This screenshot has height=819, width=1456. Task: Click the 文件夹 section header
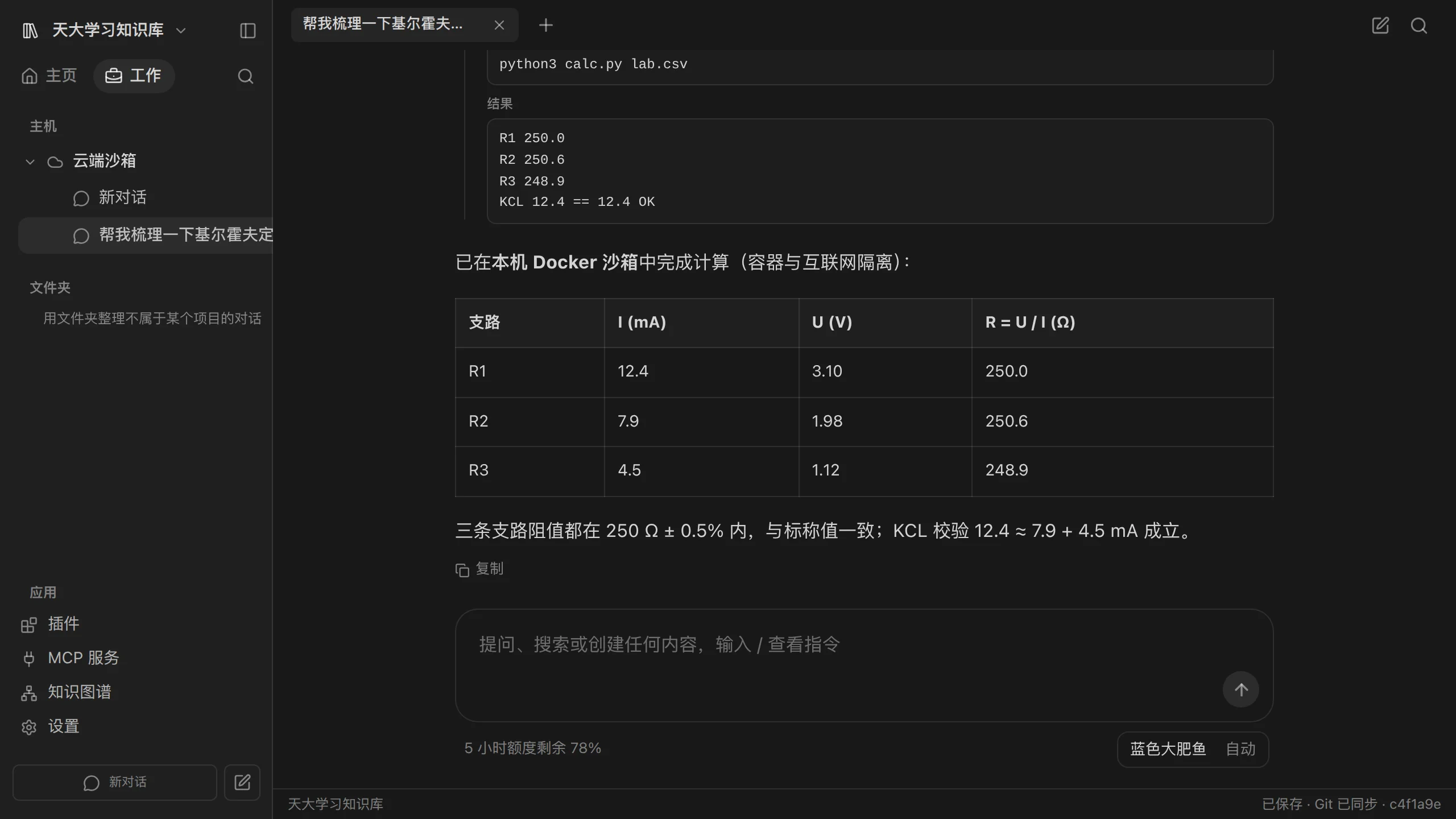(x=50, y=288)
